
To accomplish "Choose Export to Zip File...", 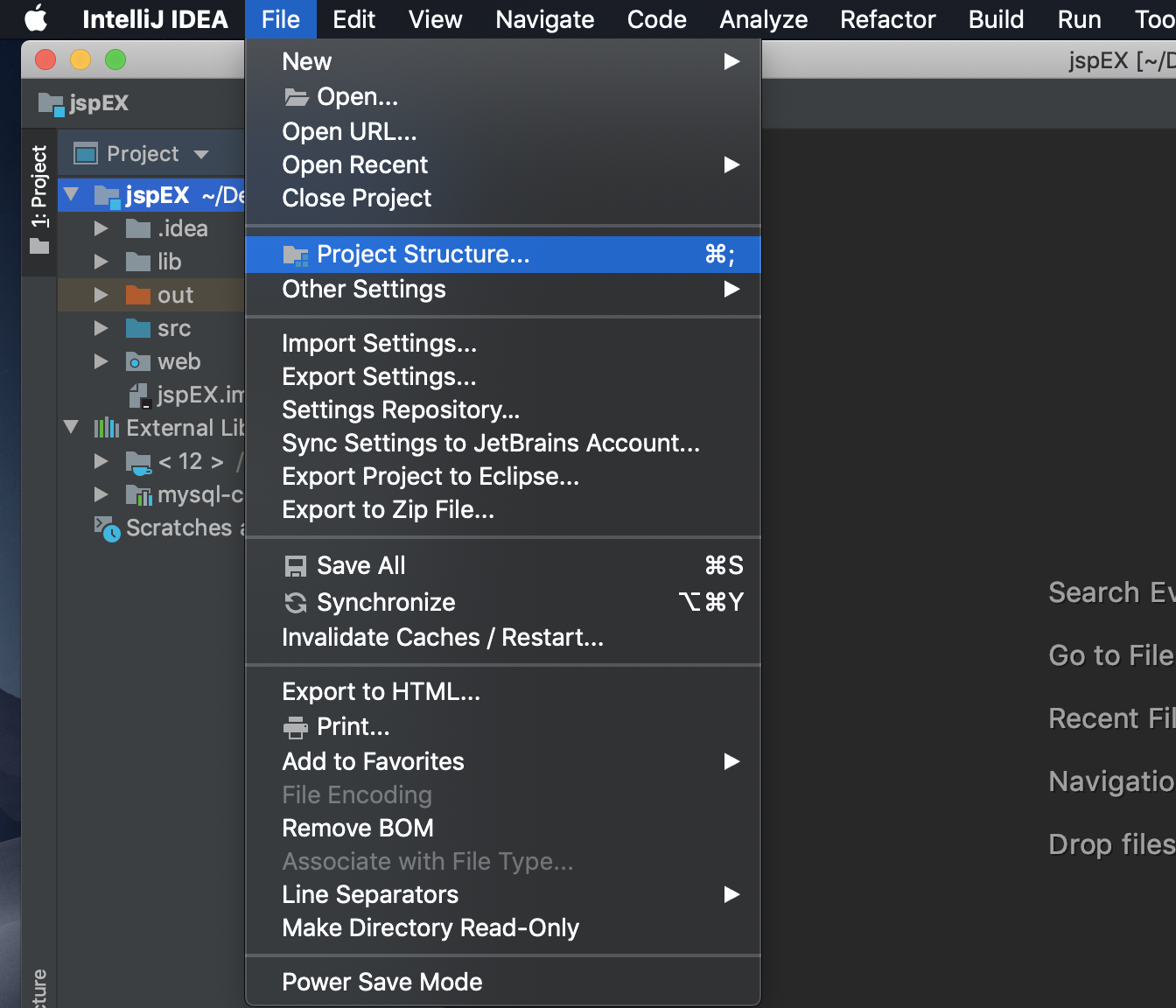I will (503, 509).
